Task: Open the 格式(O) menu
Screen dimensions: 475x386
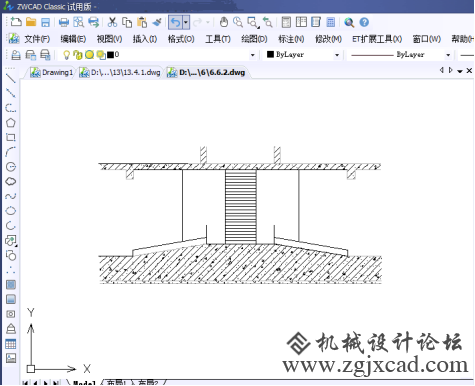Action: [181, 39]
